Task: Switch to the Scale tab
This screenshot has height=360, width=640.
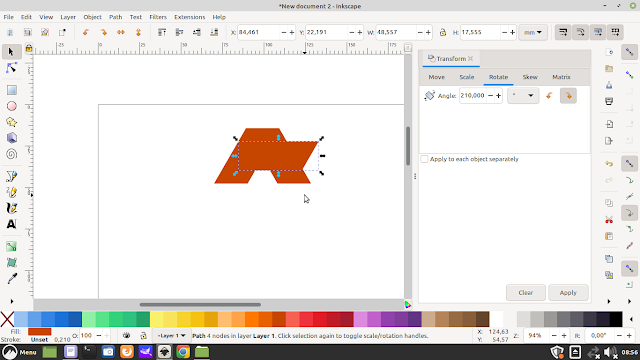Action: point(467,77)
